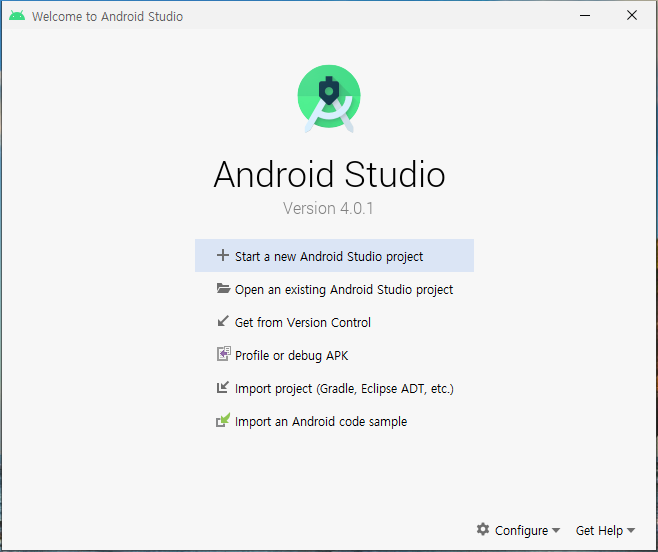
Task: Expand the Get Help dropdown arrow
Action: [631, 531]
